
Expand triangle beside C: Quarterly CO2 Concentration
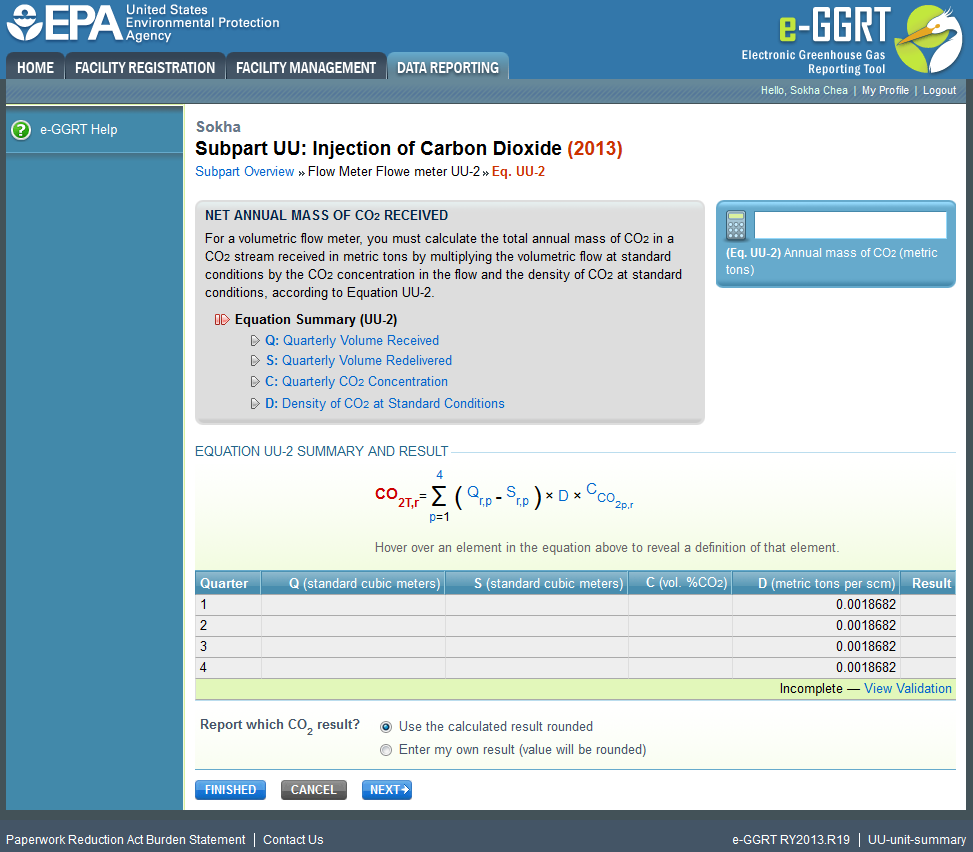coord(255,382)
